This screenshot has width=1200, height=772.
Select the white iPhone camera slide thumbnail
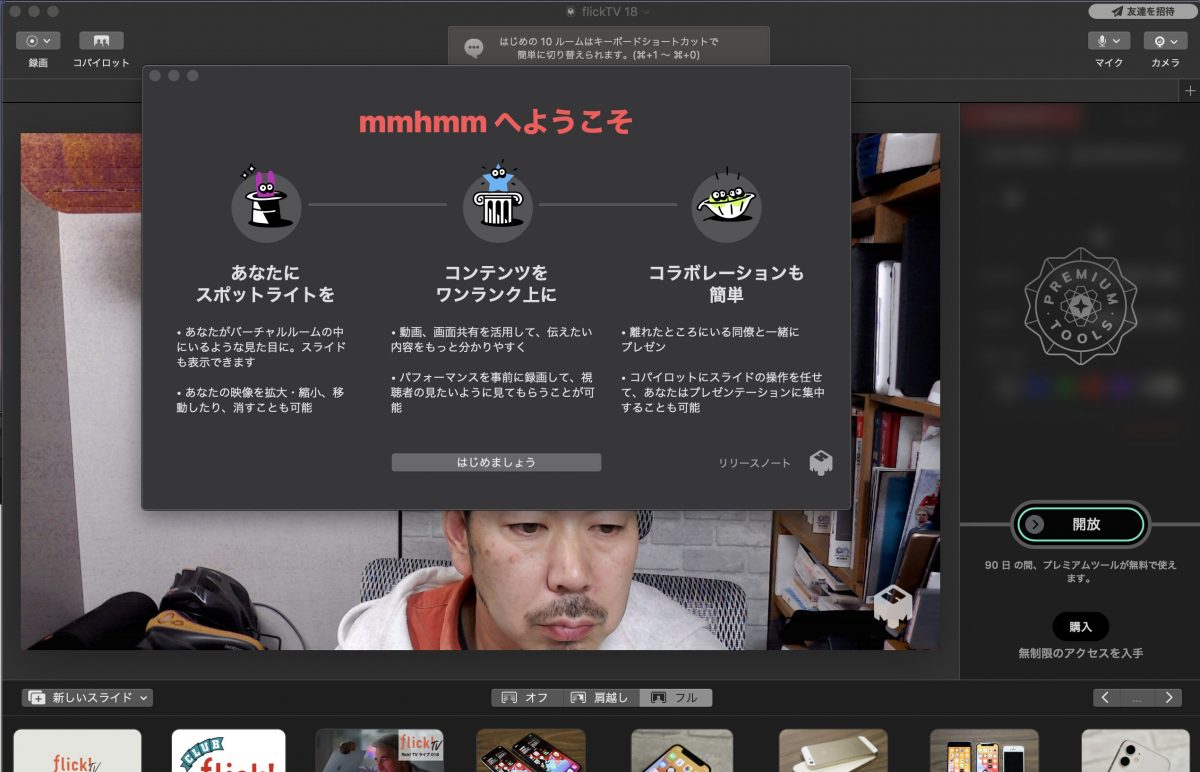point(1135,750)
